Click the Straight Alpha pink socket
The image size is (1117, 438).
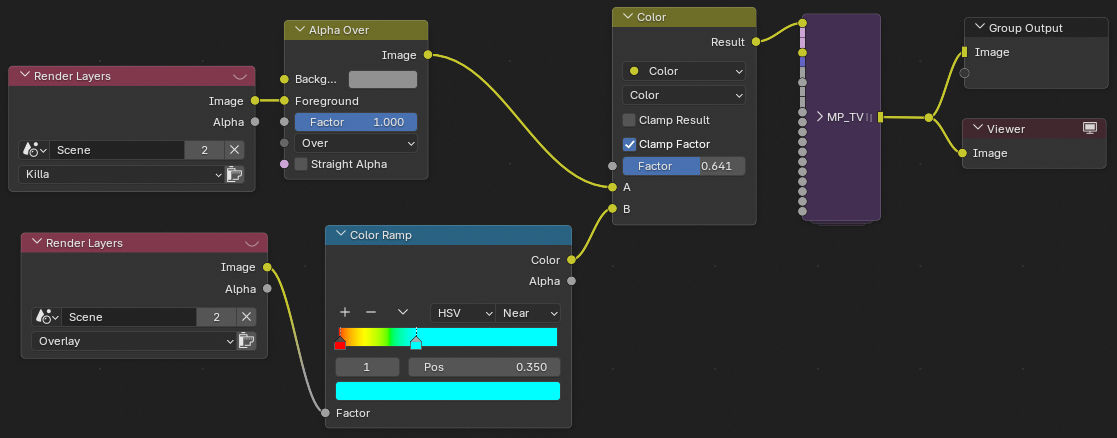coord(284,165)
